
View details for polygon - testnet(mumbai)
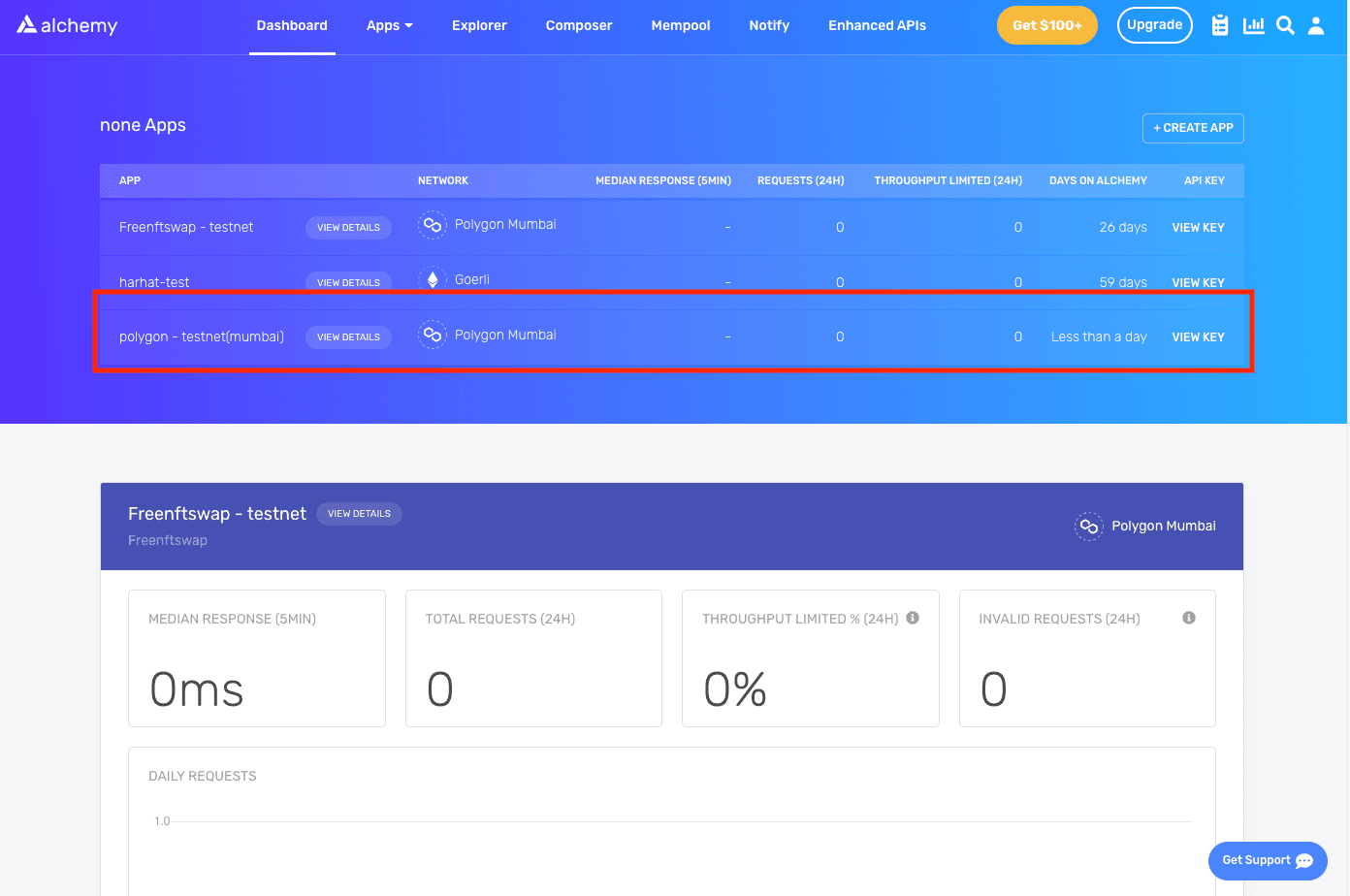tap(348, 337)
